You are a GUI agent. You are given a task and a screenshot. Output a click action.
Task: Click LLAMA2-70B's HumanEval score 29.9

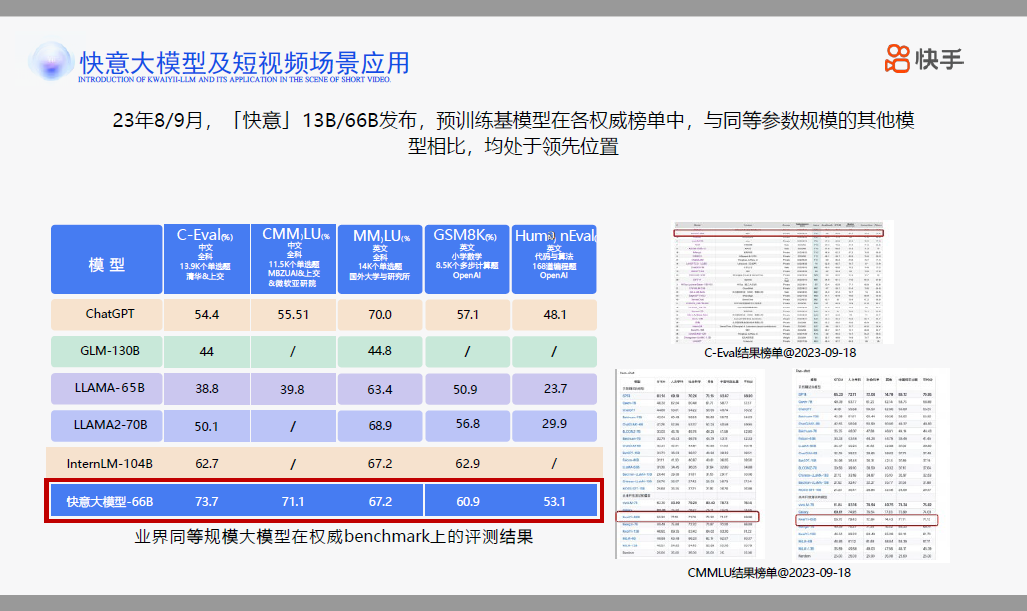point(554,424)
